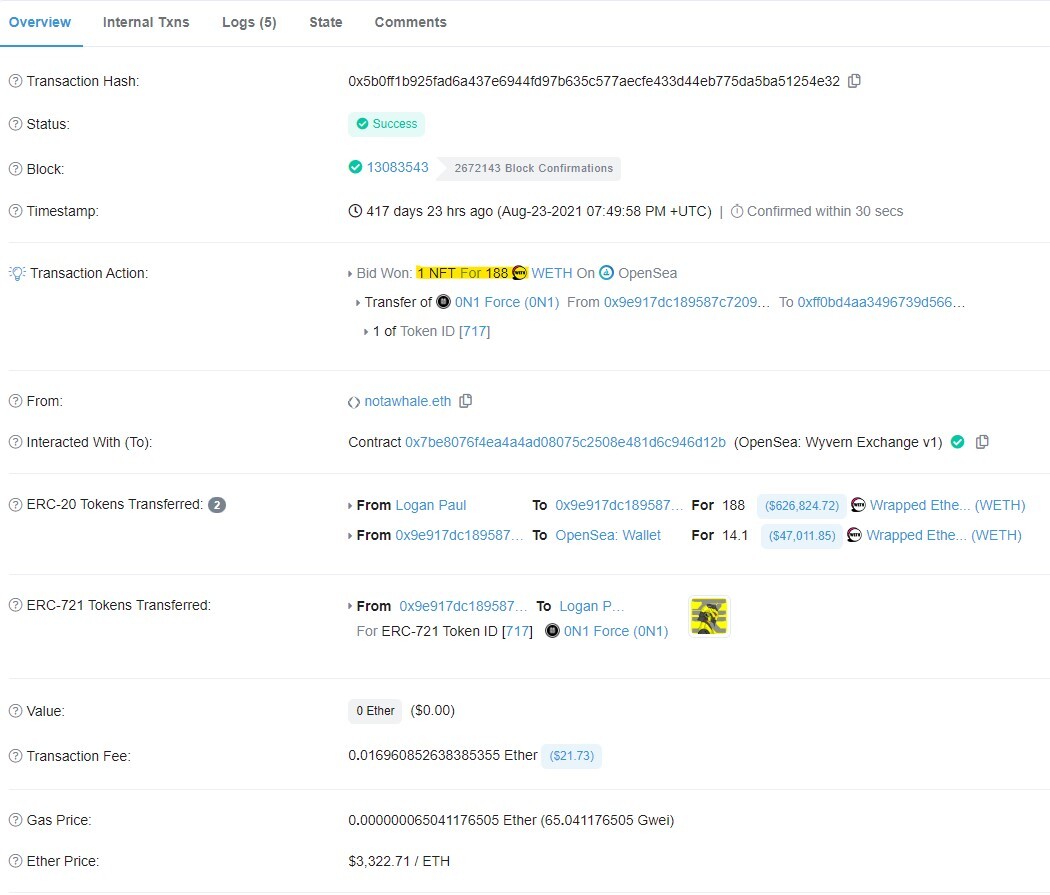The image size is (1050, 895).
Task: Copy the transaction hash to clipboard
Action: coord(854,81)
